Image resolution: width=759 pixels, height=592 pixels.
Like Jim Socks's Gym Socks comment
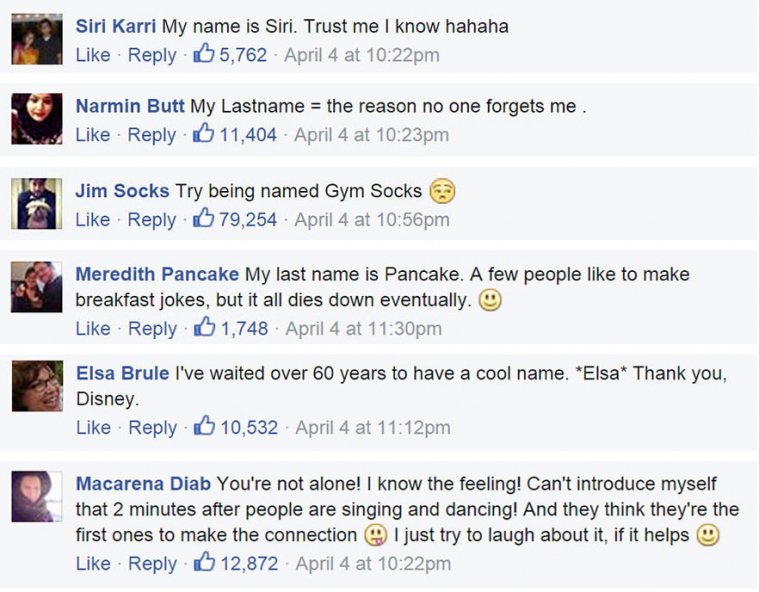(x=93, y=219)
